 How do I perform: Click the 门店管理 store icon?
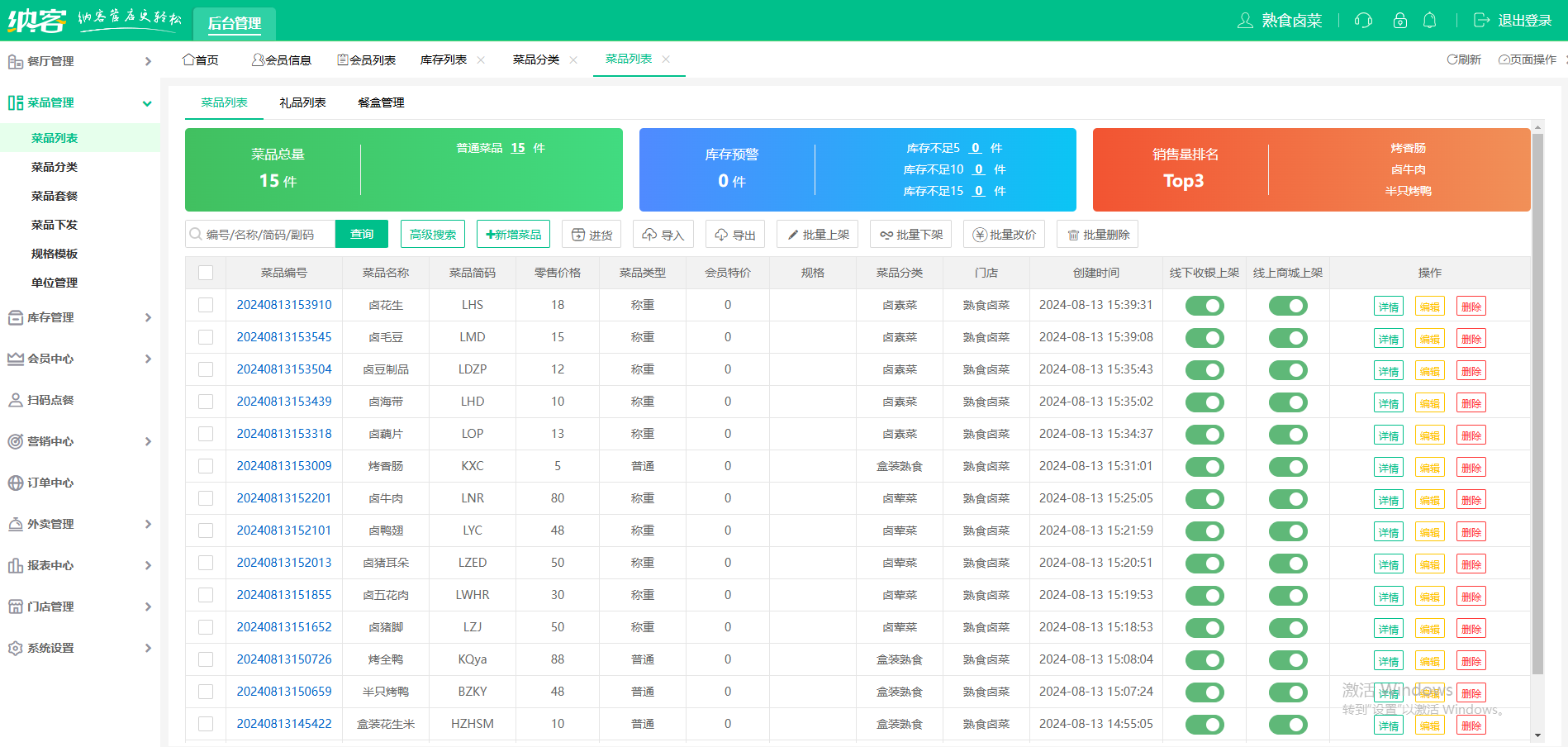point(15,607)
